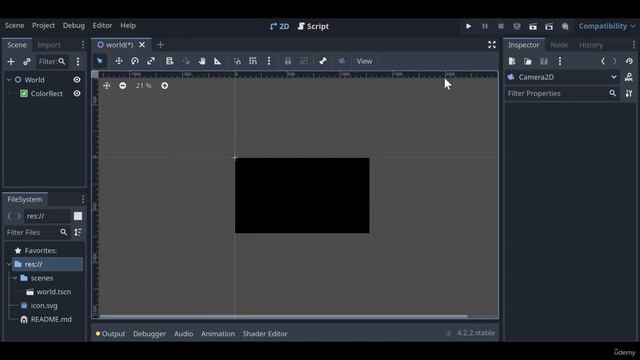This screenshot has height=360, width=640.
Task: Open the Compatibility renderer dropdown
Action: tap(607, 26)
